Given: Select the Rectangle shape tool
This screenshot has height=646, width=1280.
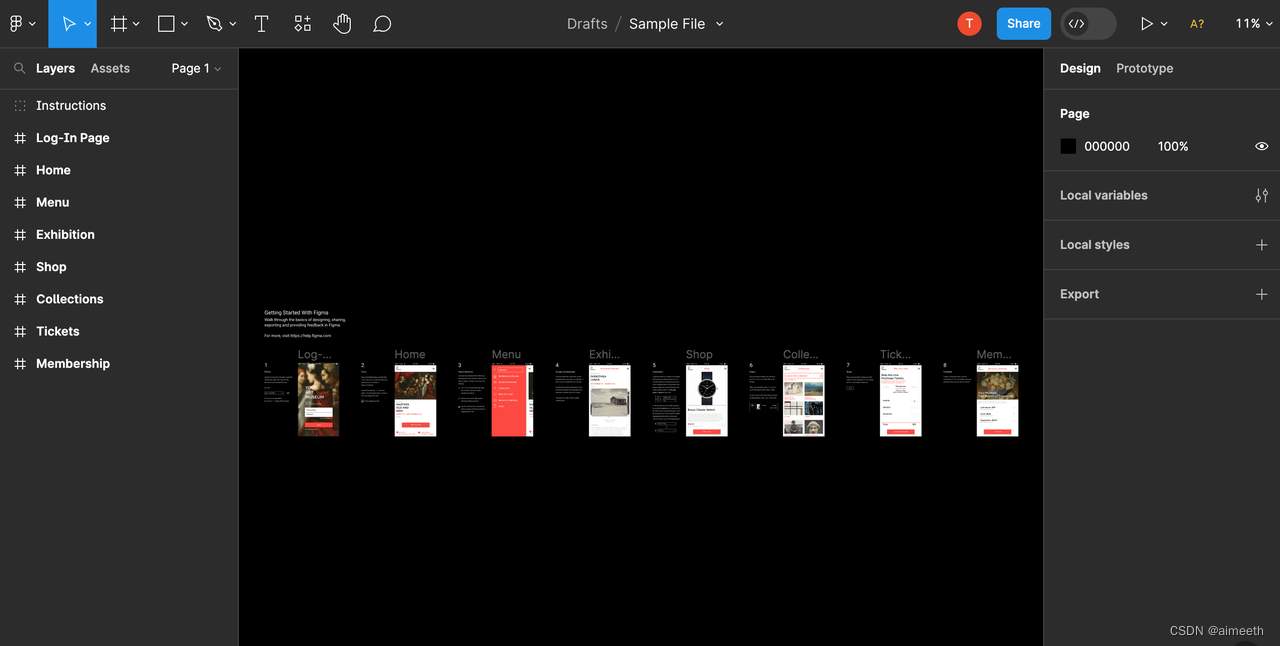Looking at the screenshot, I should [166, 23].
